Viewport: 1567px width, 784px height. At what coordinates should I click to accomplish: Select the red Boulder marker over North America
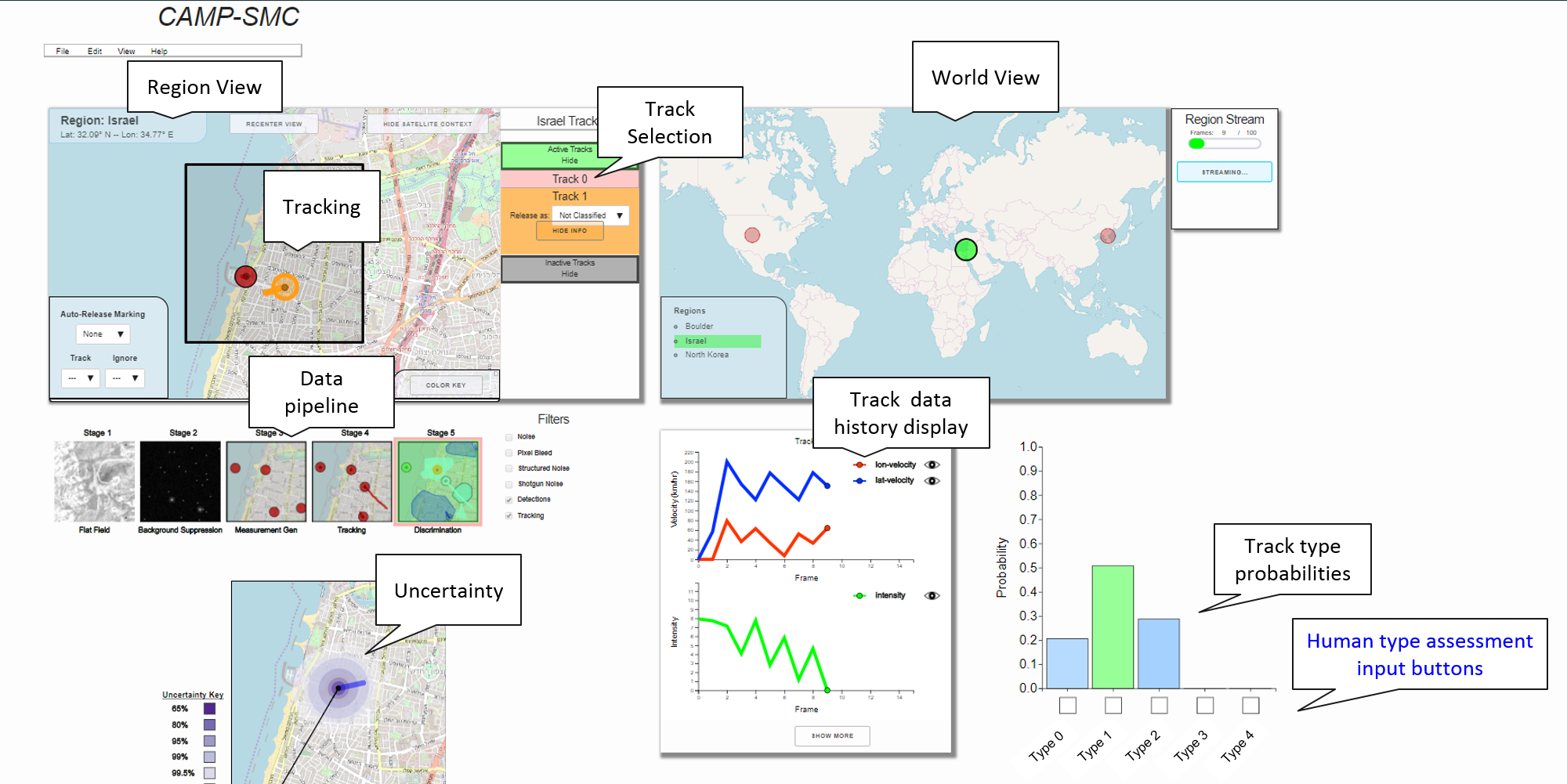[x=752, y=235]
